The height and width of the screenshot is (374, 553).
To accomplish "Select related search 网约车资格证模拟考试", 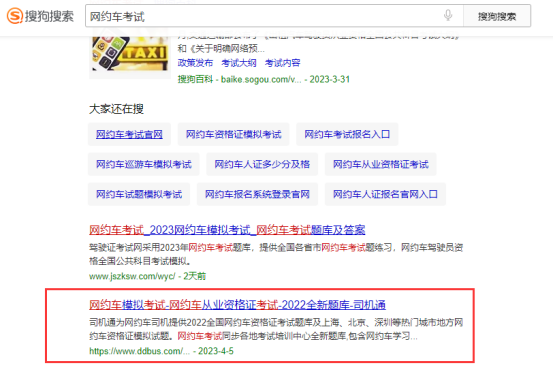I will (x=233, y=134).
